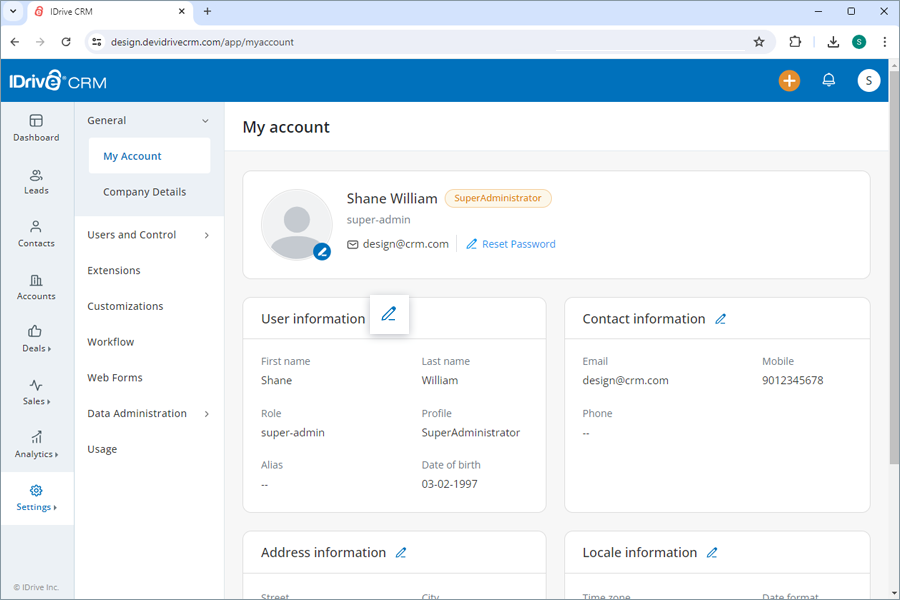Edit Locale information

[x=712, y=552]
